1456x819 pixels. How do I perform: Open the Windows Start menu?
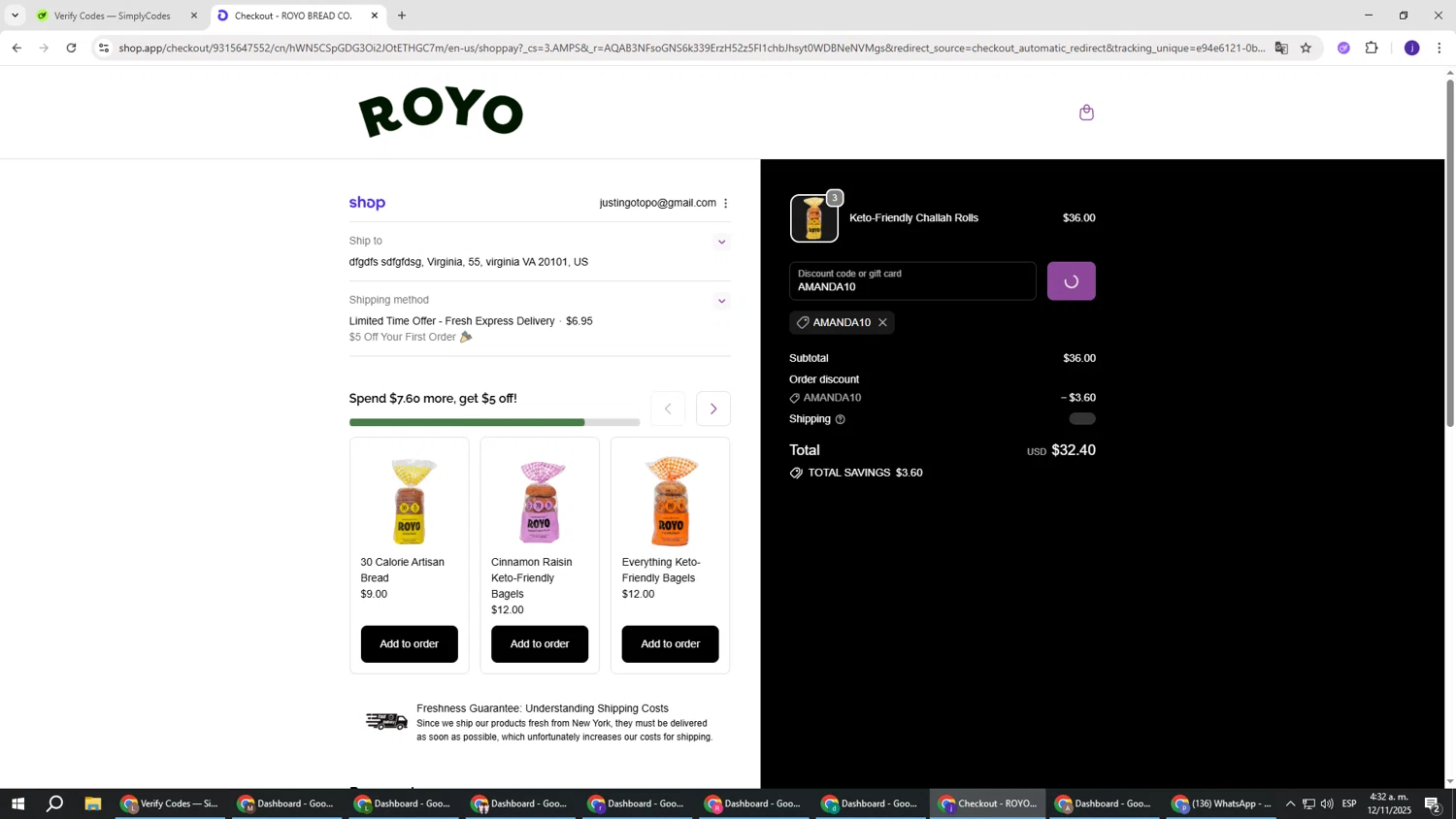[x=17, y=803]
